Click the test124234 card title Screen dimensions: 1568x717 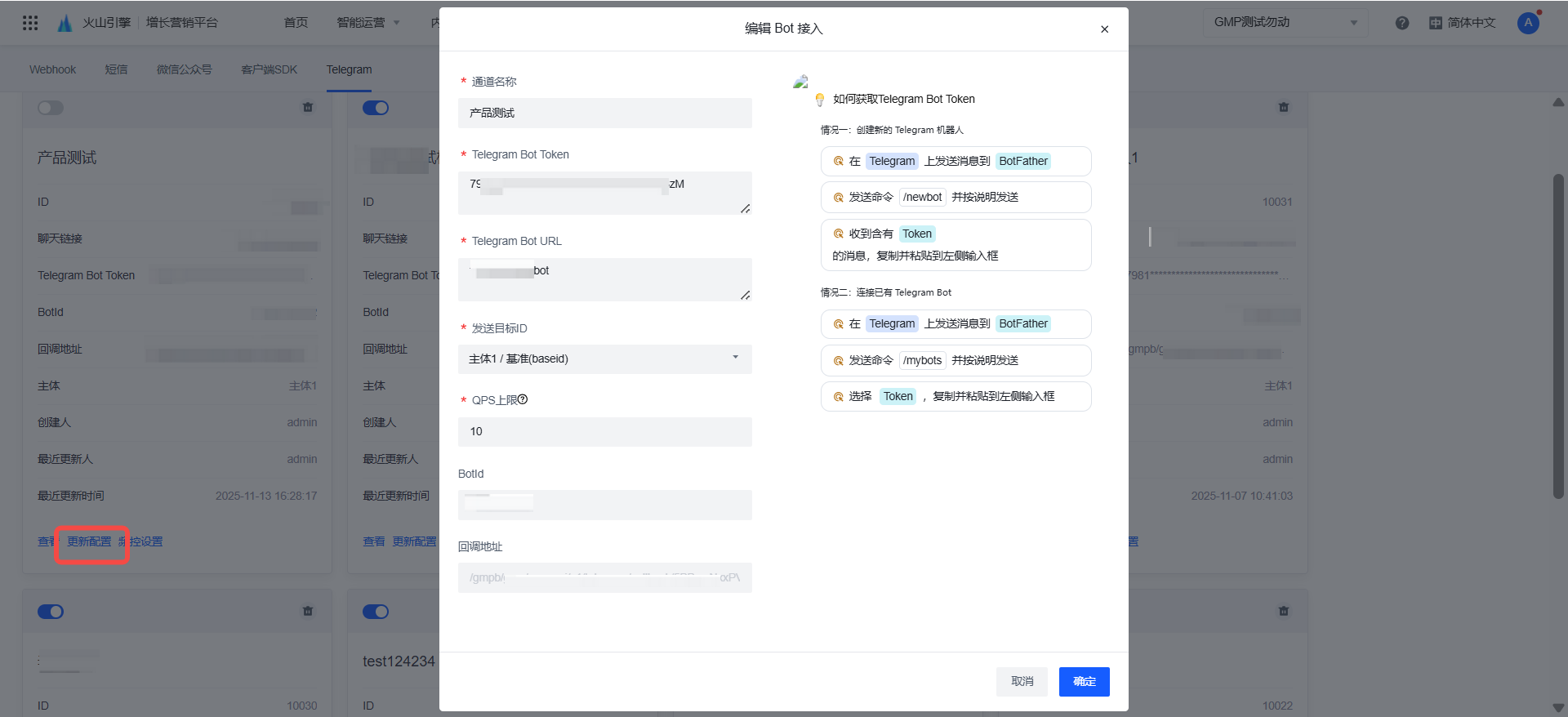[x=399, y=661]
